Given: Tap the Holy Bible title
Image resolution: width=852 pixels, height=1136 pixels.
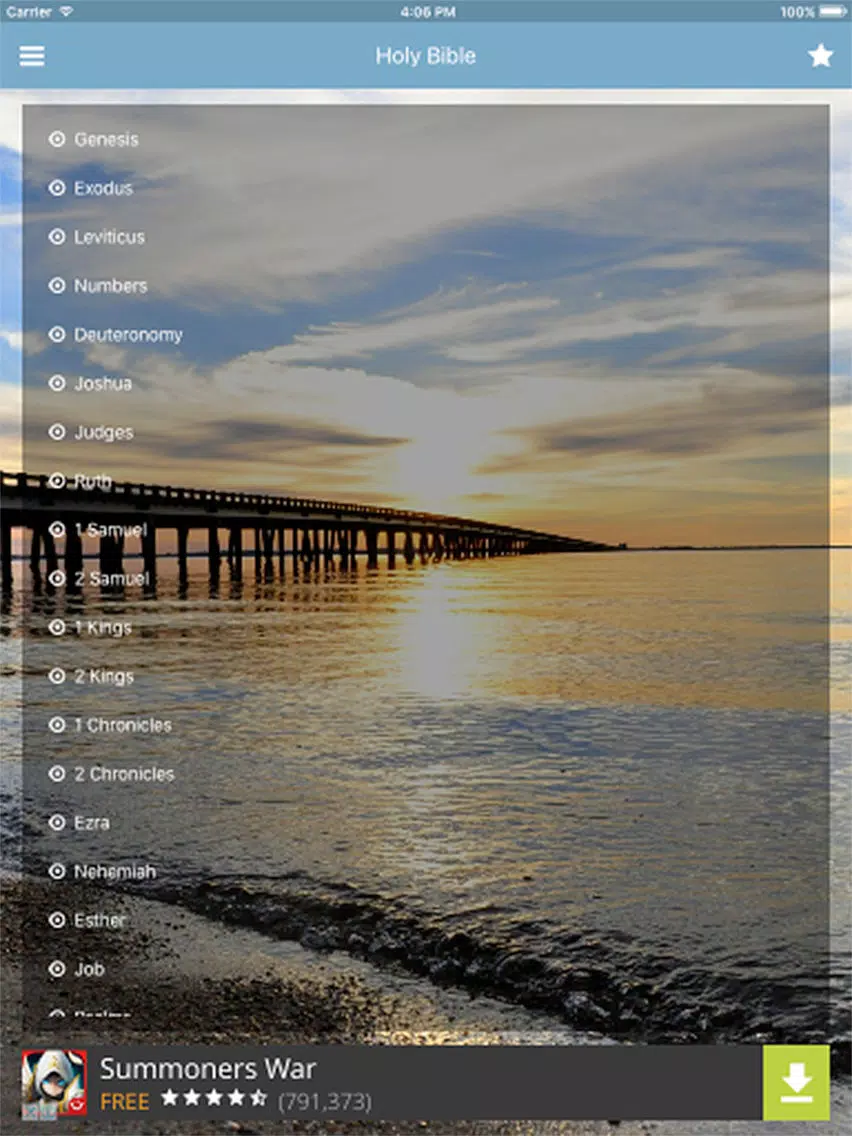Looking at the screenshot, I should pyautogui.click(x=425, y=56).
